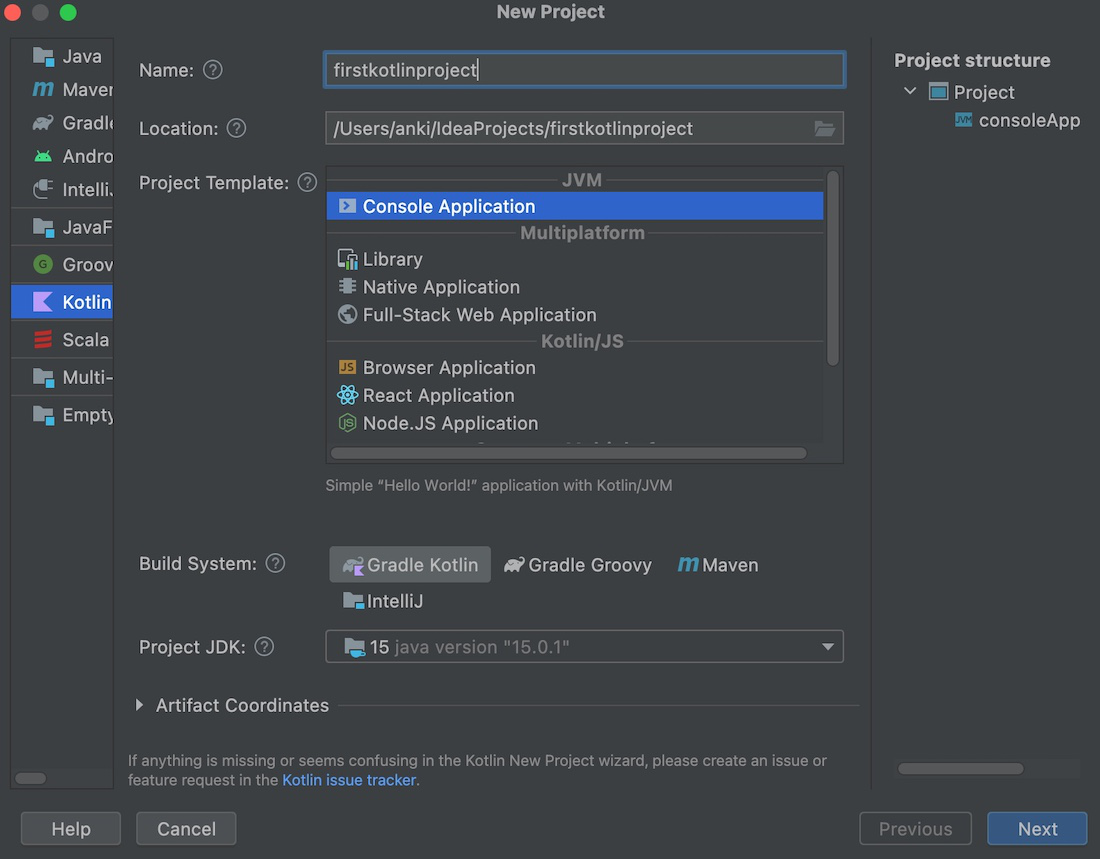Click the Name input field

coord(584,69)
